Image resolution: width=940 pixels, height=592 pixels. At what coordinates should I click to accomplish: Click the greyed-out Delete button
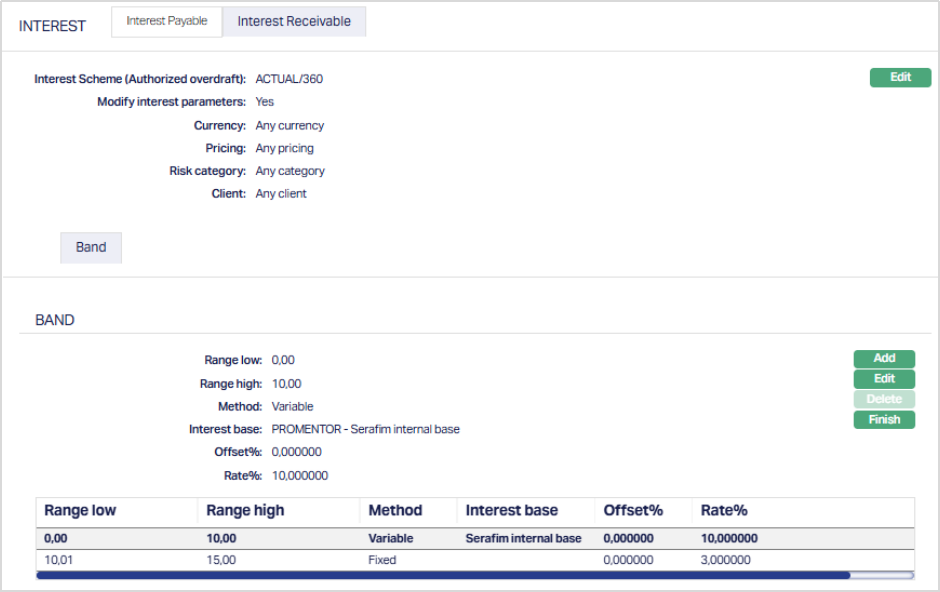(x=884, y=399)
